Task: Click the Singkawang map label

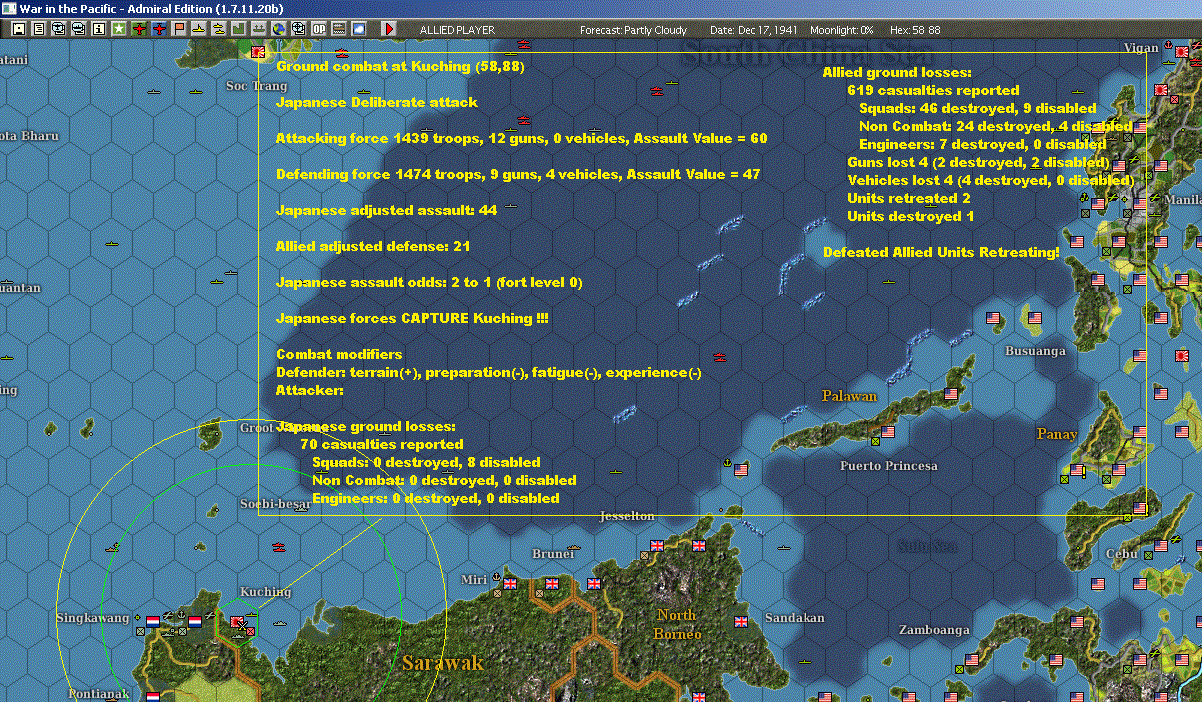Action: (92, 618)
